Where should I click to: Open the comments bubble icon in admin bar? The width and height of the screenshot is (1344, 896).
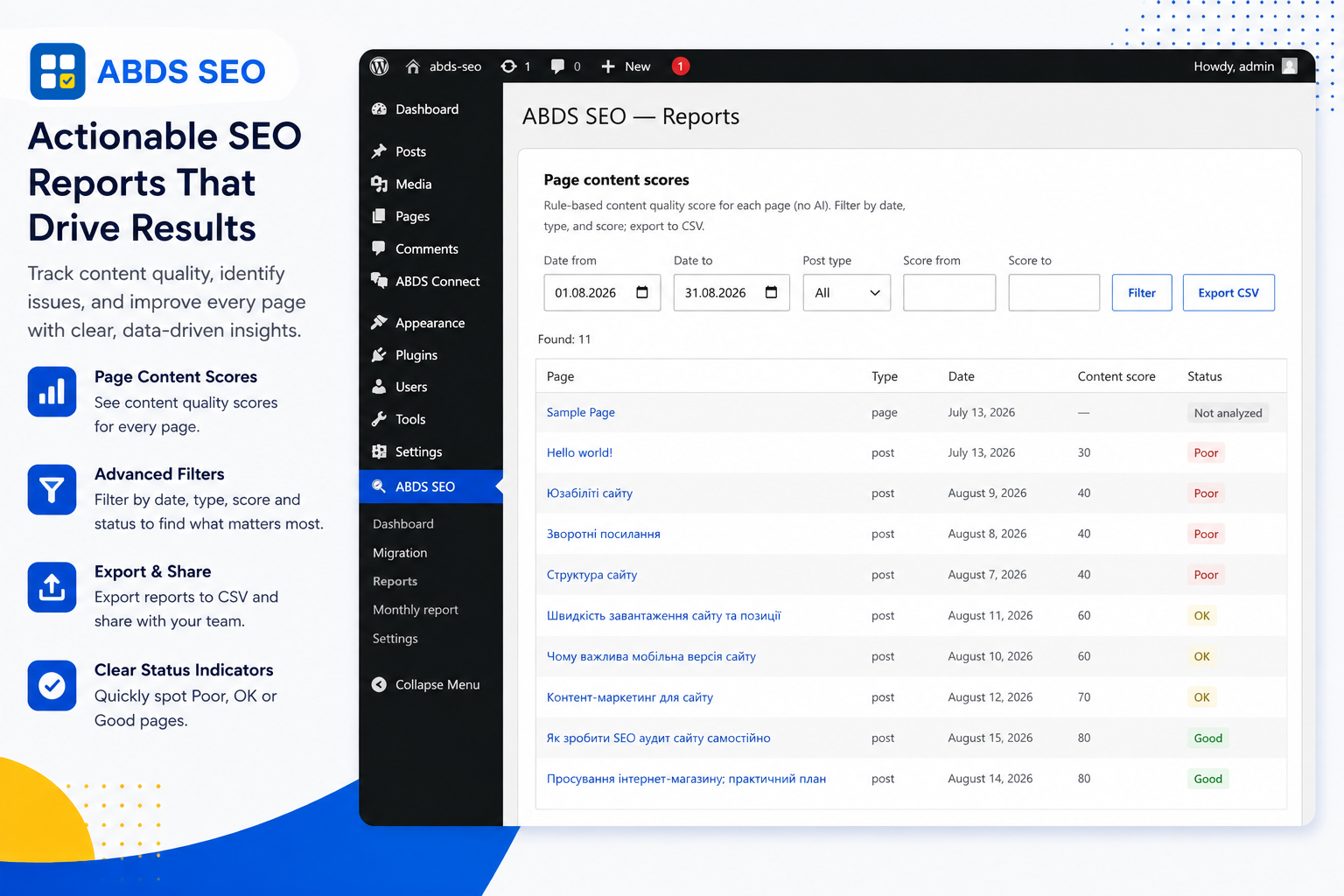[x=557, y=66]
